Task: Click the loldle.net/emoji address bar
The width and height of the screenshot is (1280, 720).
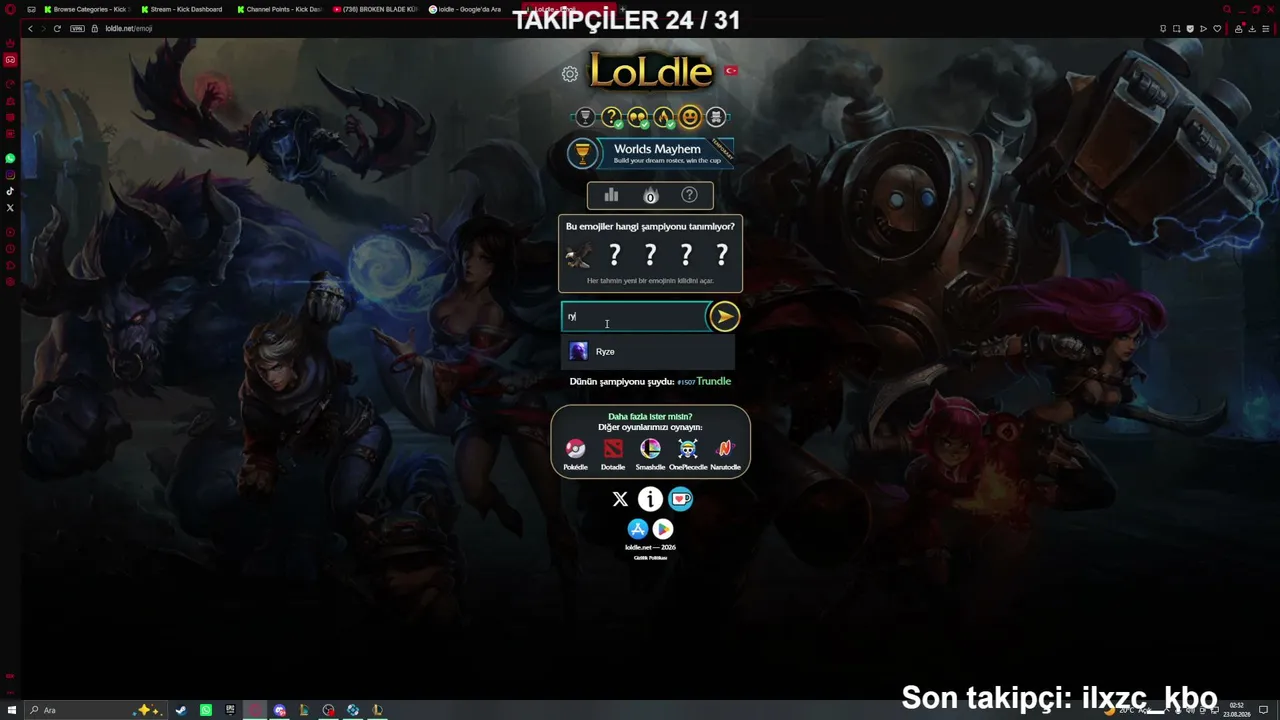Action: point(129,29)
